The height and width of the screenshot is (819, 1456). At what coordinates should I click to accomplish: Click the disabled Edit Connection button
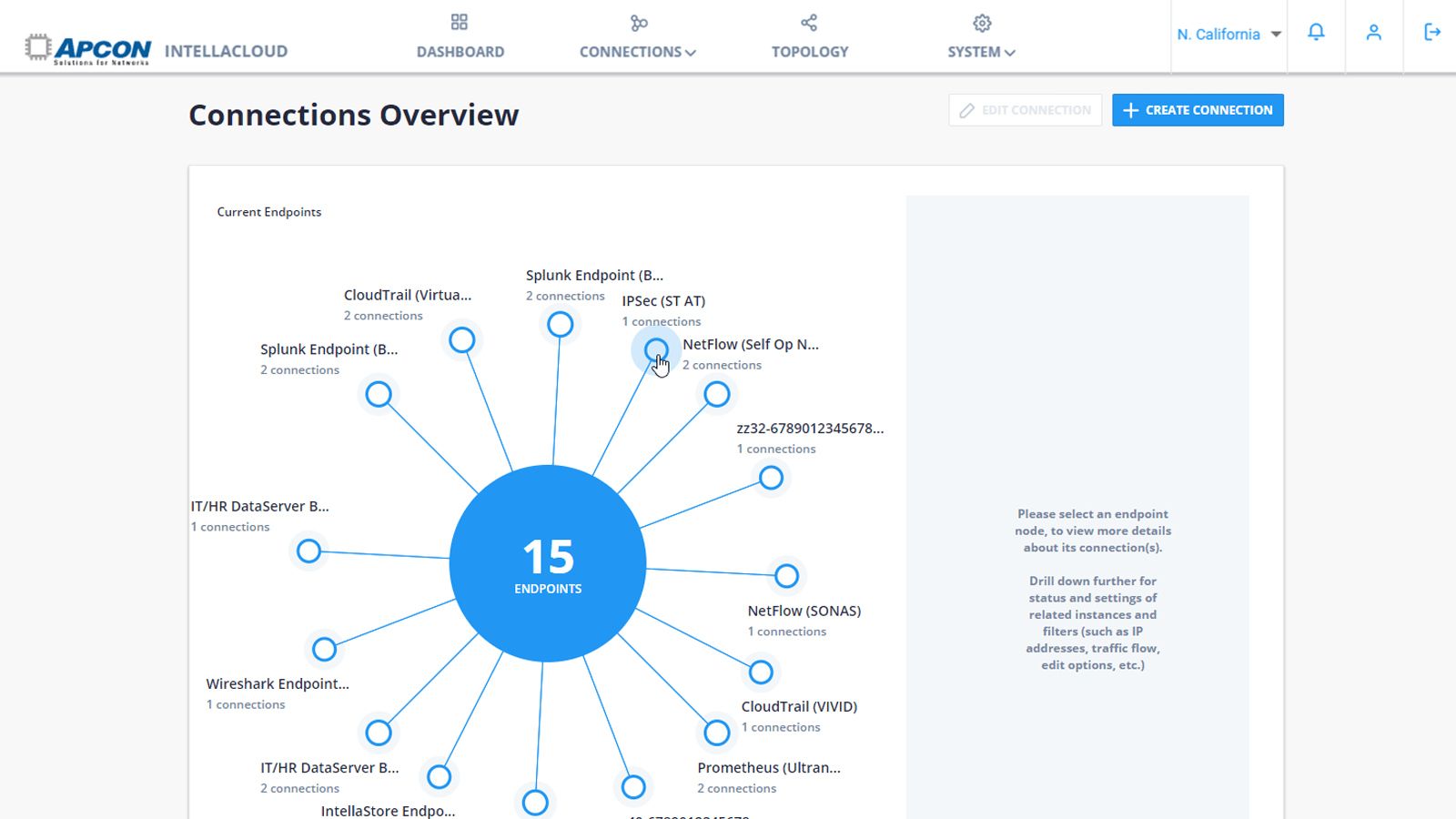1025,109
